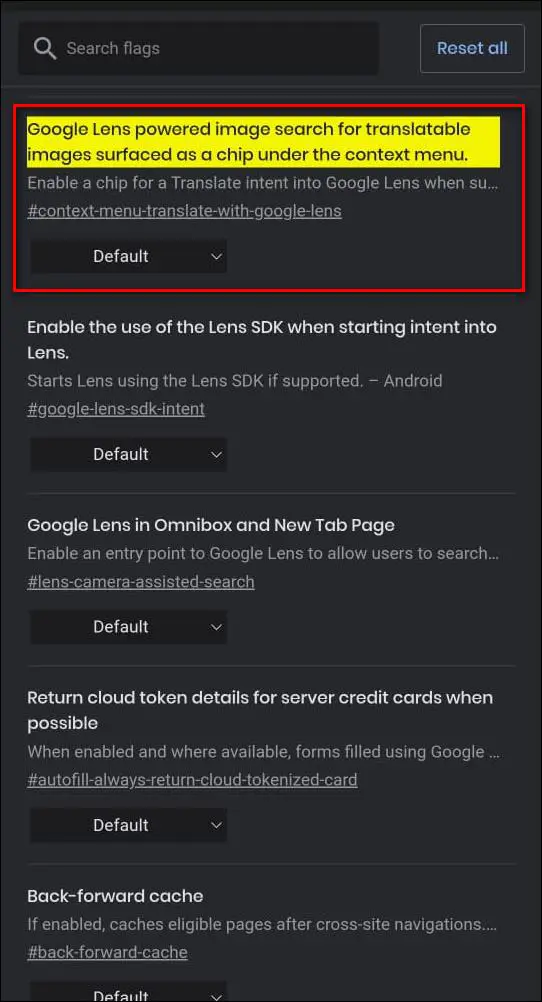Screen dimensions: 542x1002
Task: Click chevron arrow on Lens SDK flag dropdown
Action: [216, 454]
